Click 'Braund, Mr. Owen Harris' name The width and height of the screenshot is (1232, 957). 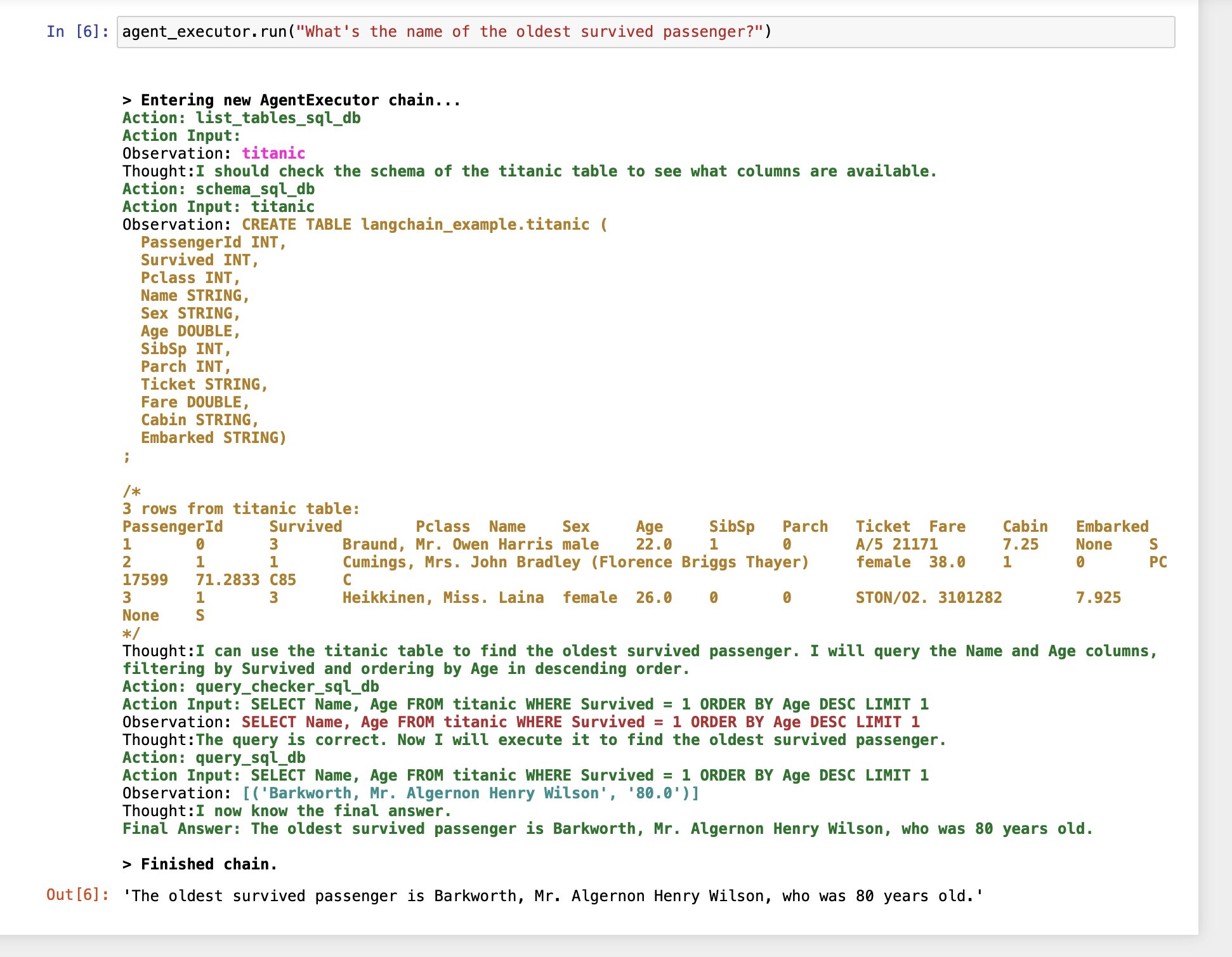coord(448,544)
